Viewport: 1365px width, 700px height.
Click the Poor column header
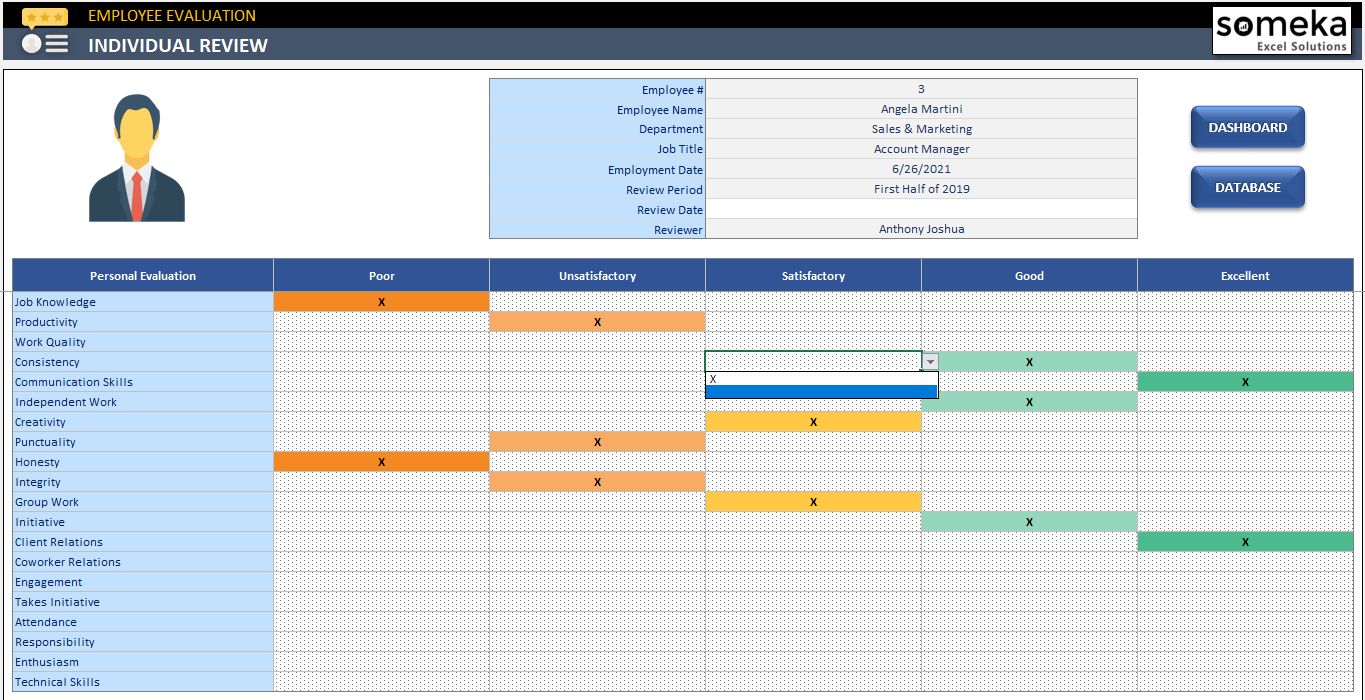coord(381,275)
